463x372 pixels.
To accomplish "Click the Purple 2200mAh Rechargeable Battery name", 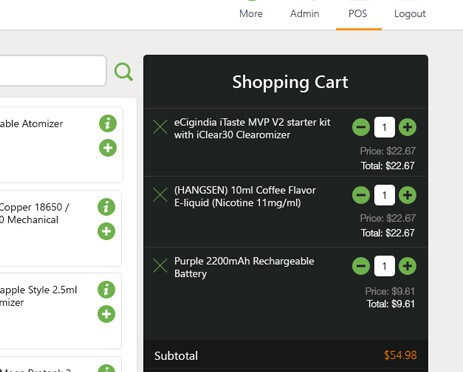I will (244, 267).
